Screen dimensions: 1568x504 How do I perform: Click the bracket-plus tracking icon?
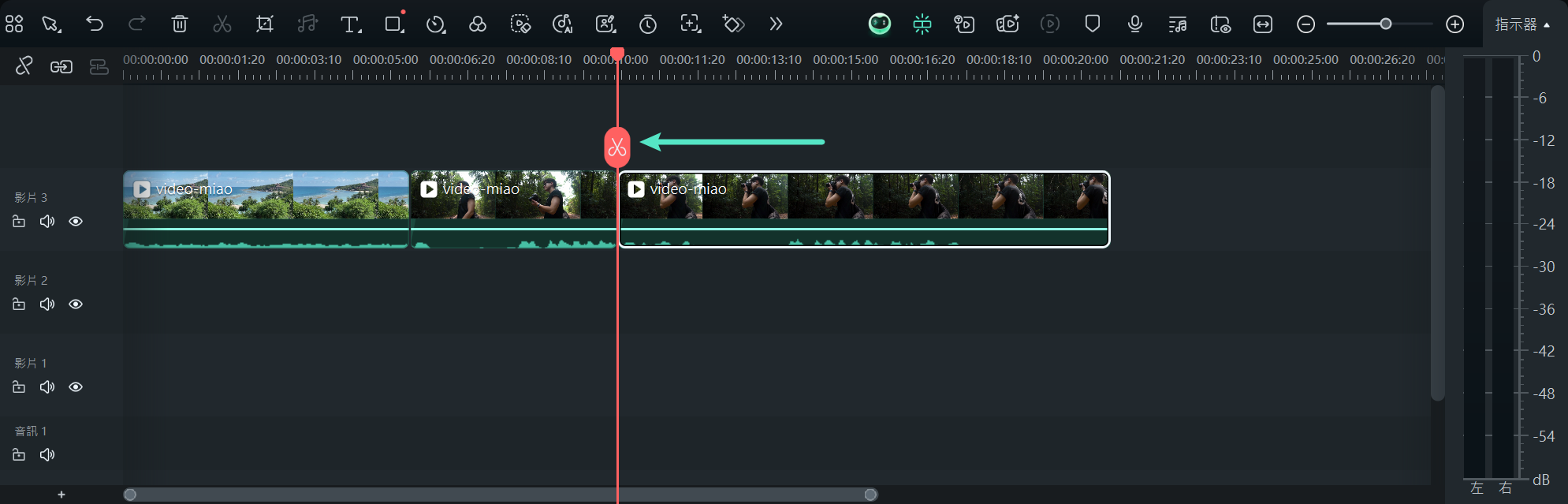click(x=691, y=24)
